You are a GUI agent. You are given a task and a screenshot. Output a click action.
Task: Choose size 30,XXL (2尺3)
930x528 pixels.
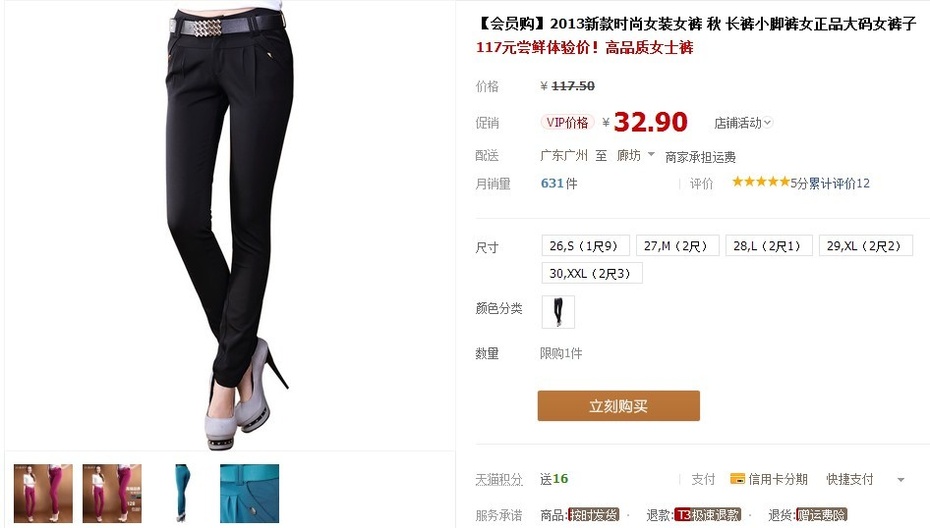click(x=591, y=273)
